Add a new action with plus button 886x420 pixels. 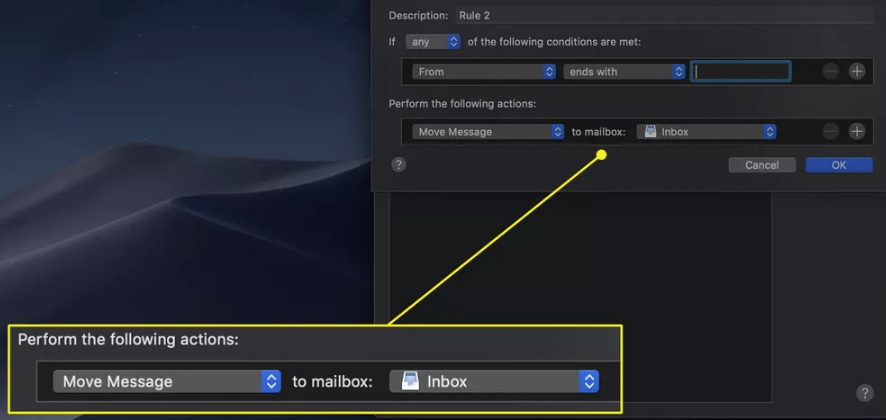tap(857, 132)
